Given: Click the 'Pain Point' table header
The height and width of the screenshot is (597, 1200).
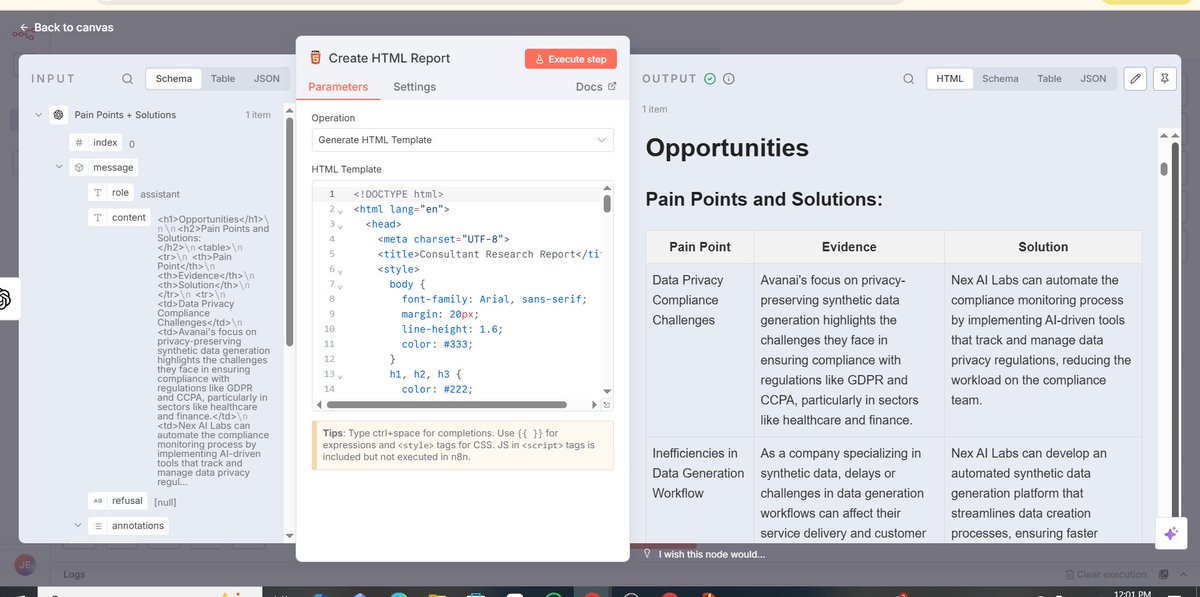Looking at the screenshot, I should 700,247.
